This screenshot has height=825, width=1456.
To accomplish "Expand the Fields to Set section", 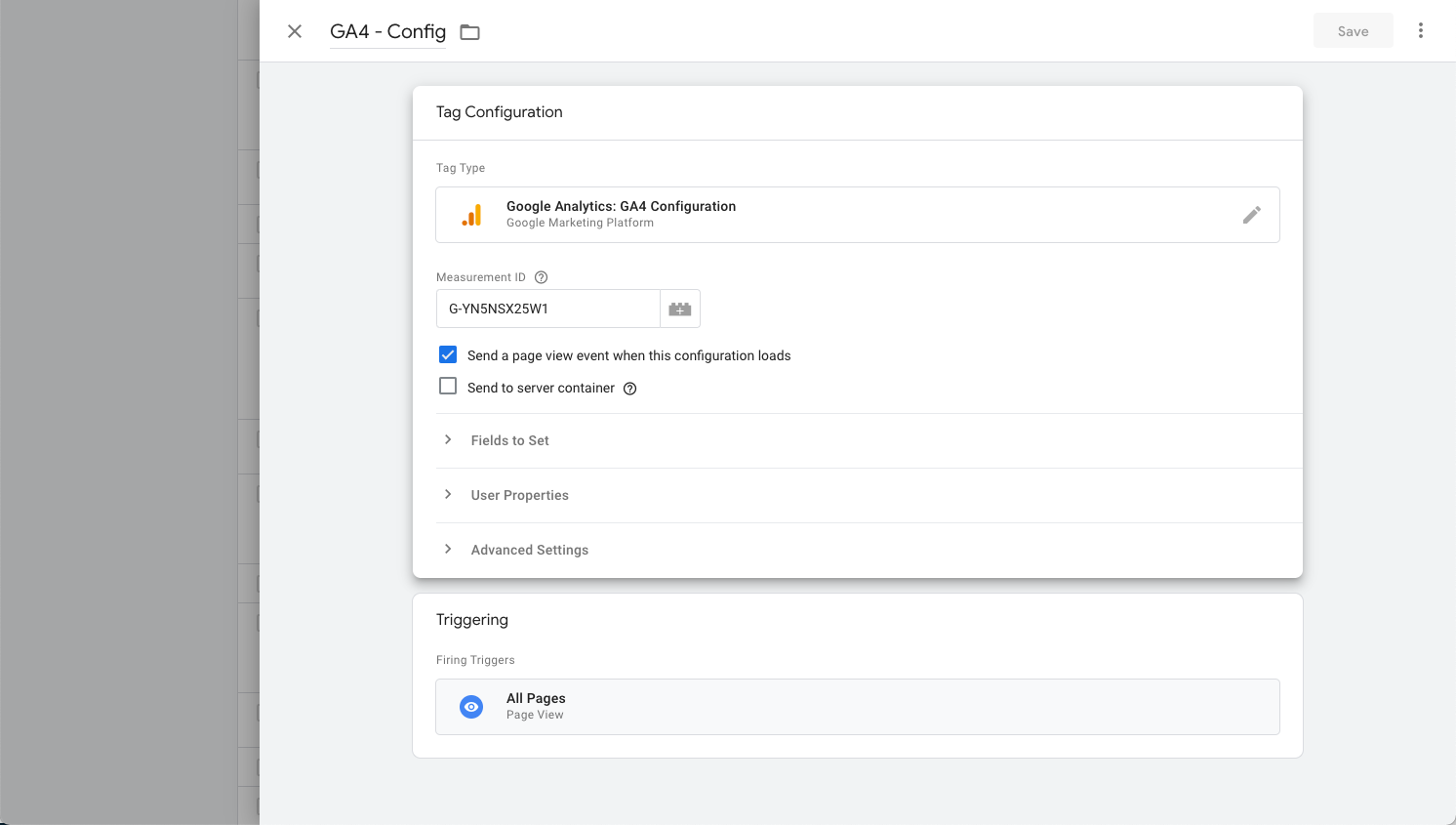I will 509,440.
